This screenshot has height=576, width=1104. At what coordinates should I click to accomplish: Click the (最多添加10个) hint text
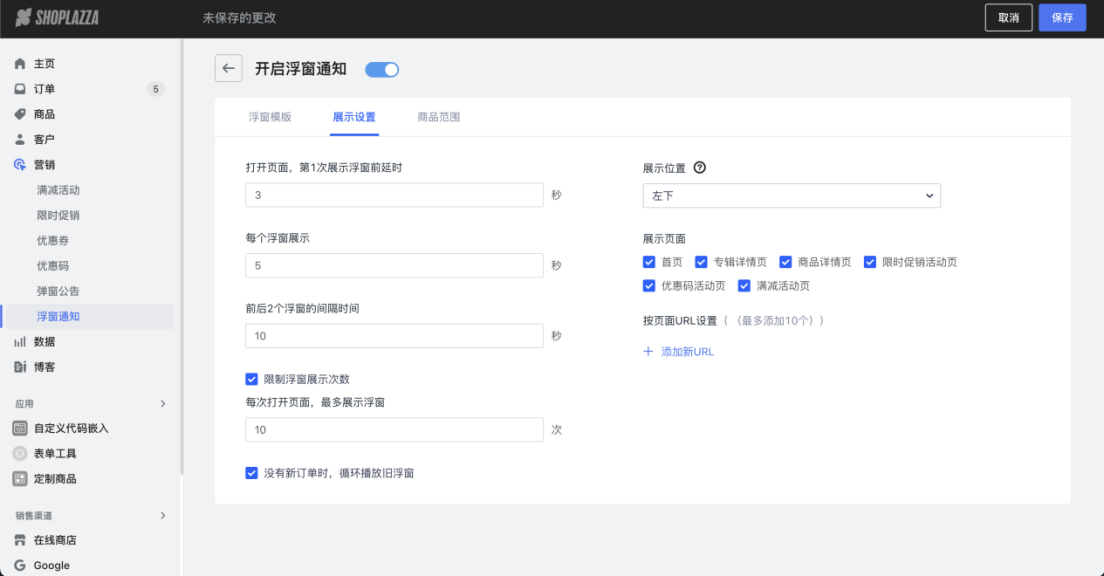[774, 320]
